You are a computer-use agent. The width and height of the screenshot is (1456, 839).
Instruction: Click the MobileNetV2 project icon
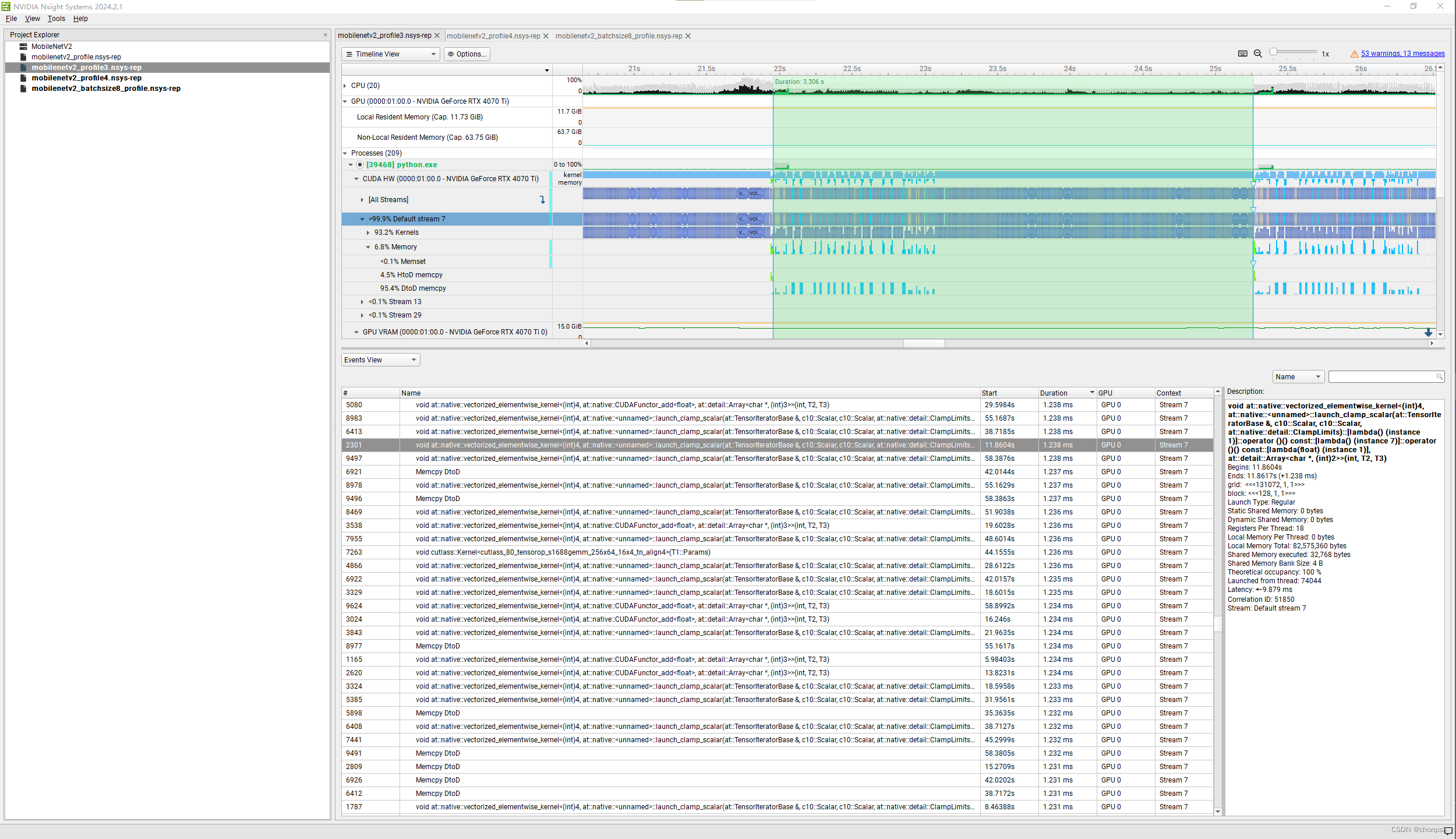tap(23, 47)
